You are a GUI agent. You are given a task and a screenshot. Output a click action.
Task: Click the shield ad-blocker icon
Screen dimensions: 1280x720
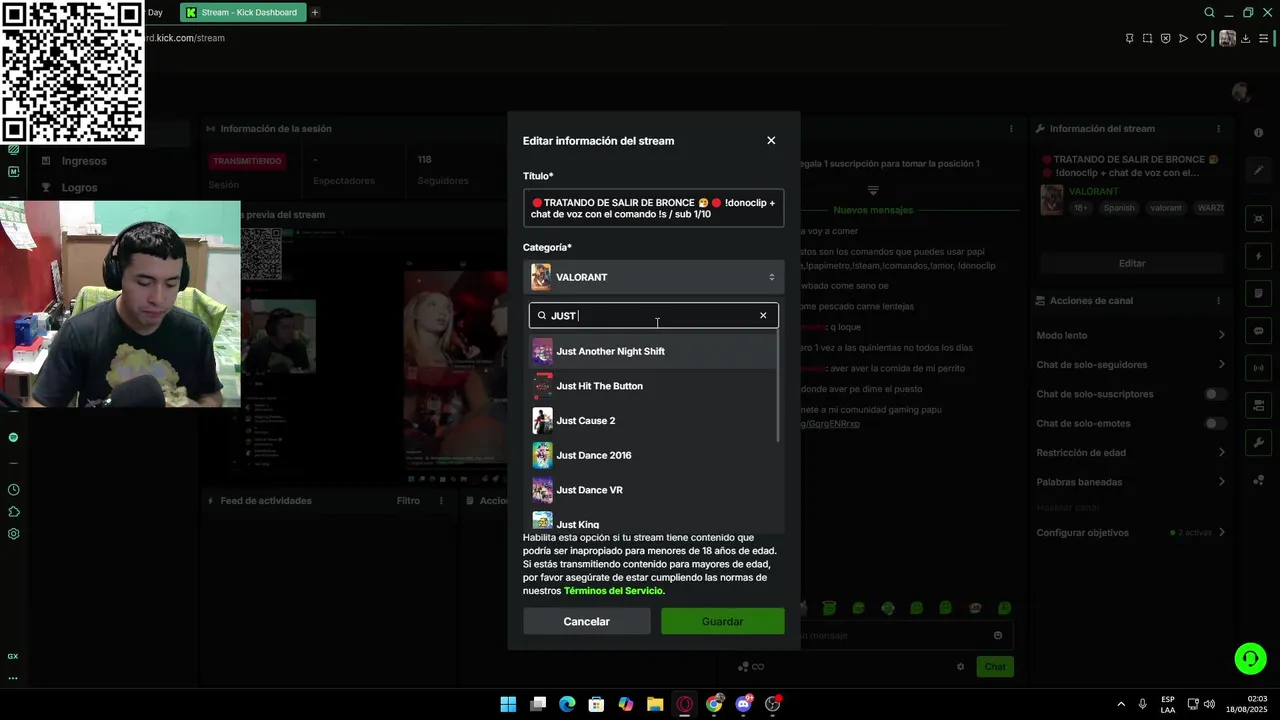point(1165,39)
